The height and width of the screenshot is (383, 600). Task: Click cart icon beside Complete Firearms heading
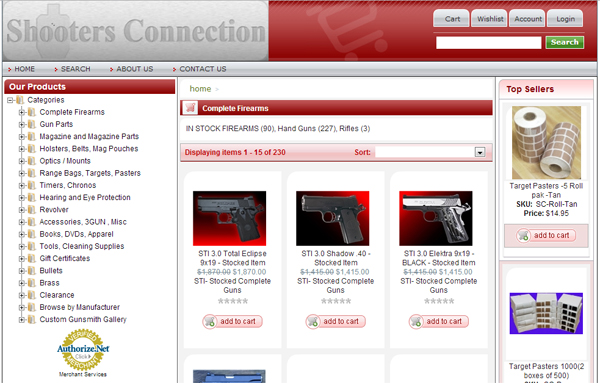tap(190, 108)
